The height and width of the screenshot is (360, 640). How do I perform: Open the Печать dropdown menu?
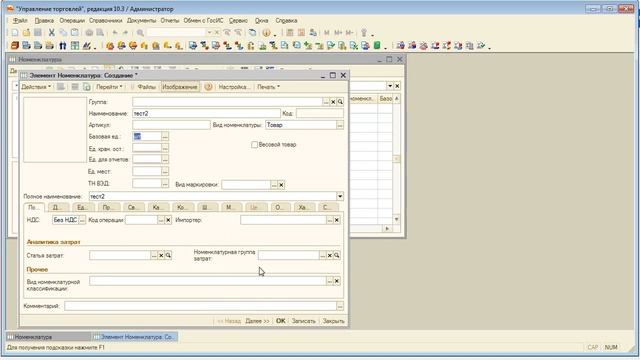(268, 87)
